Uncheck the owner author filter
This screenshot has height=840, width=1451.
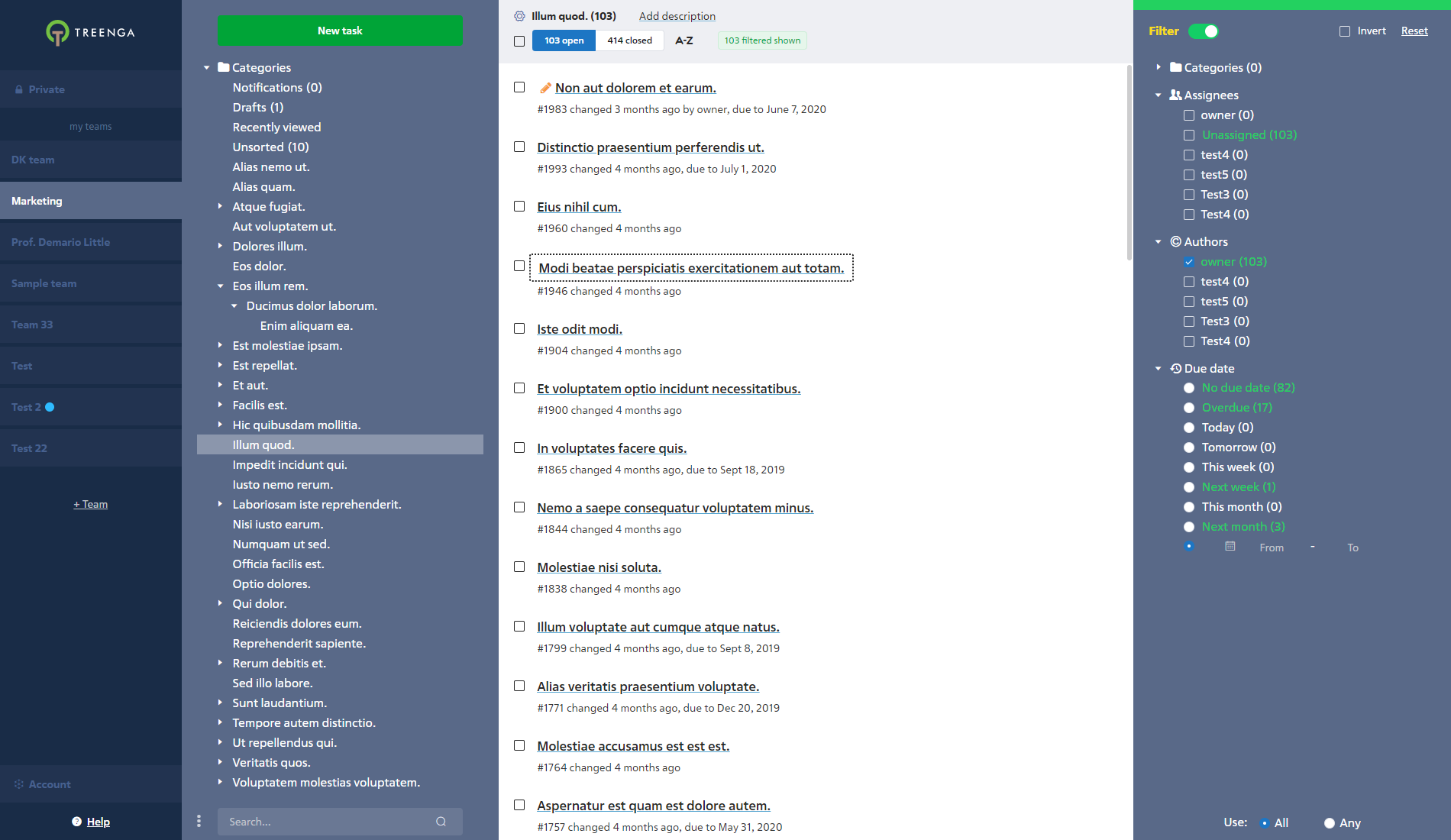1189,262
